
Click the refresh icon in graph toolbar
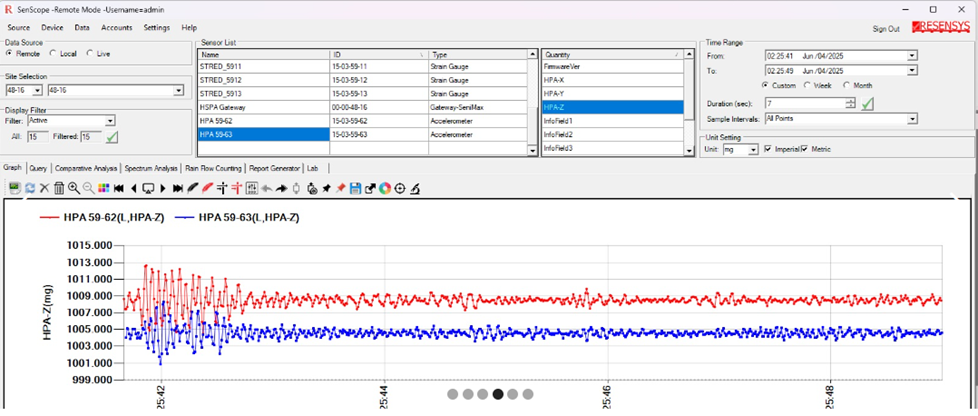30,188
